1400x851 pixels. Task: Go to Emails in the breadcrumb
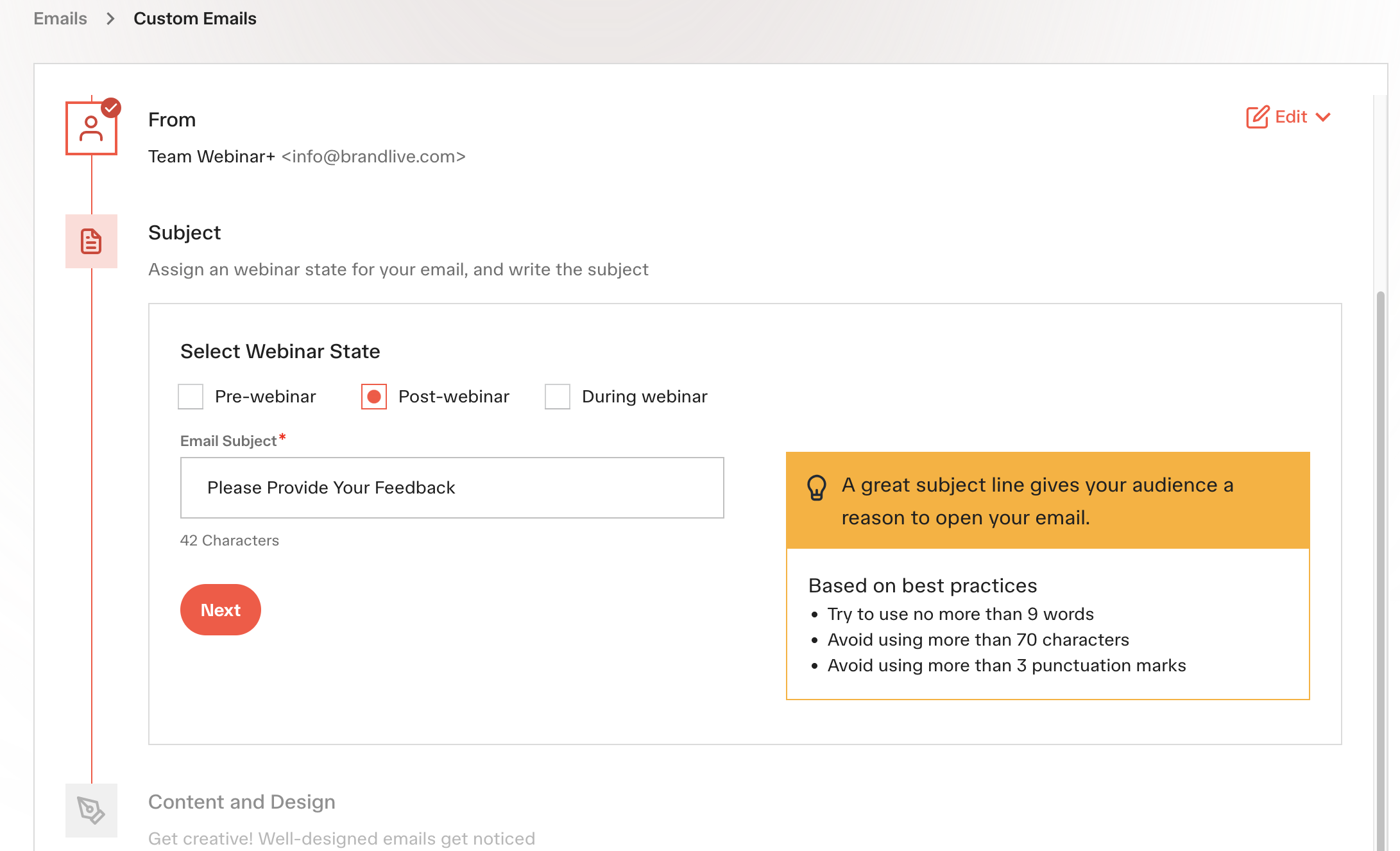pyautogui.click(x=60, y=19)
